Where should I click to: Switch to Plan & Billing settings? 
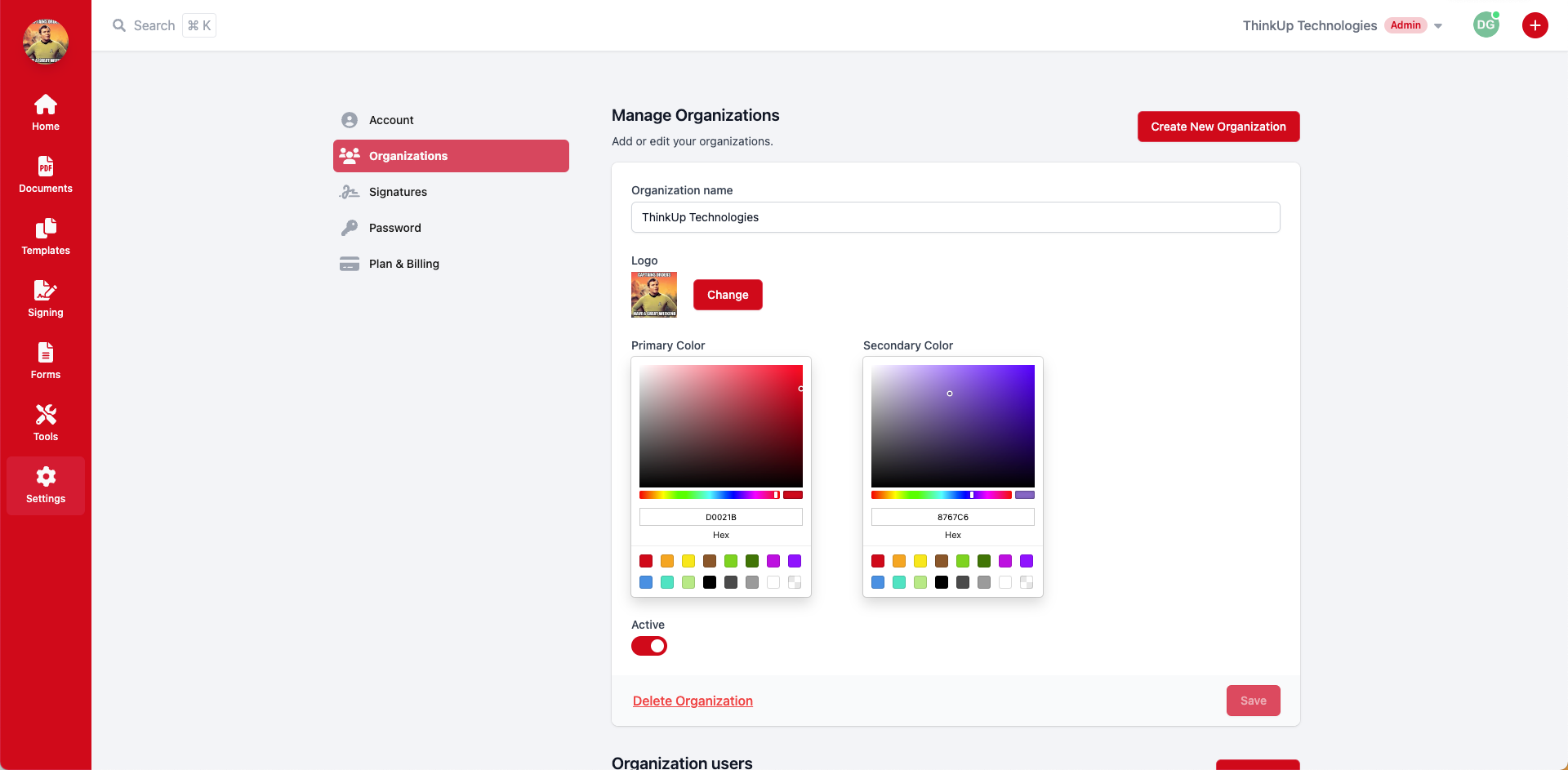(x=403, y=264)
